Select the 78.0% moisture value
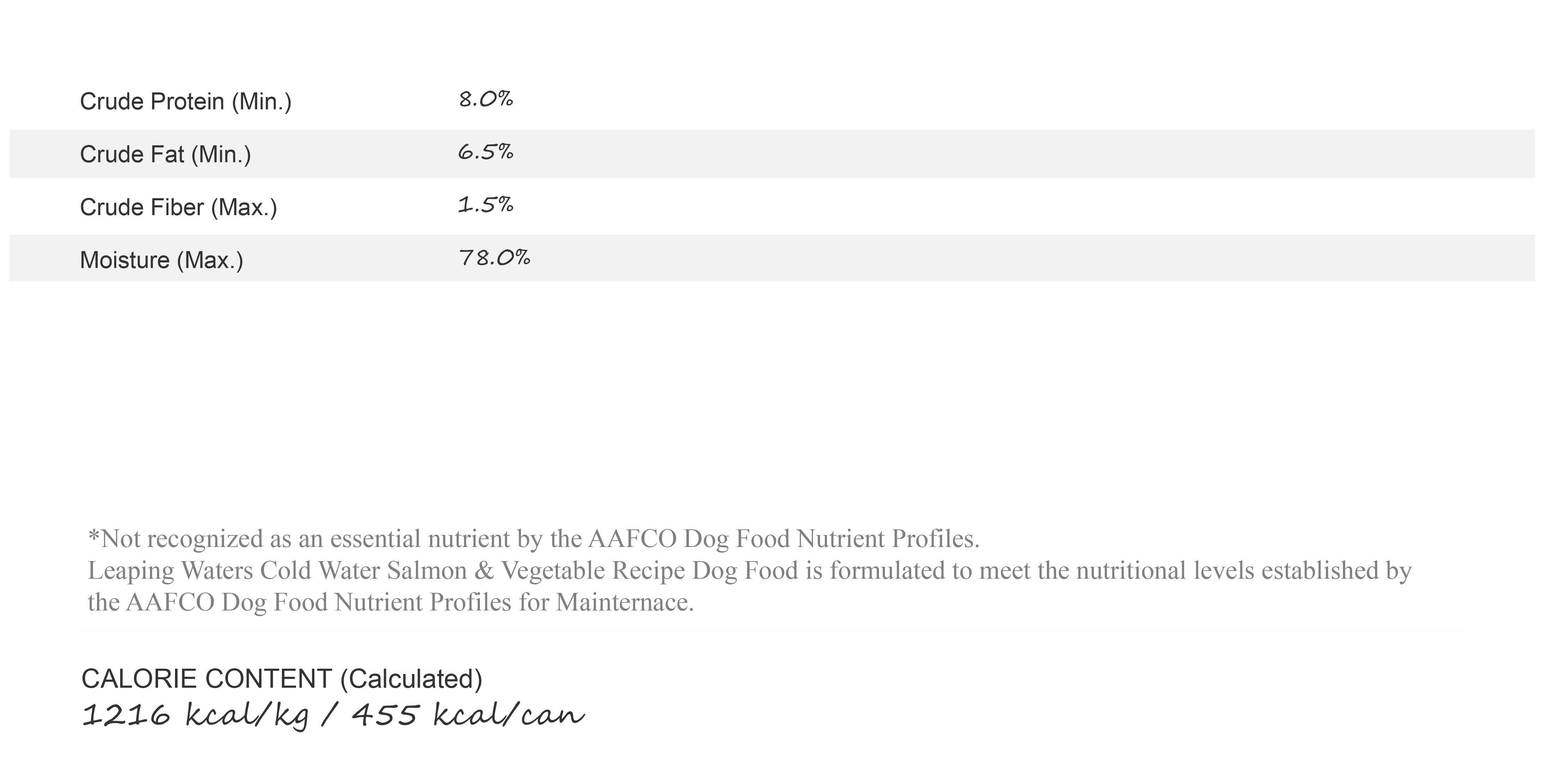The image size is (1543, 784). (x=495, y=257)
